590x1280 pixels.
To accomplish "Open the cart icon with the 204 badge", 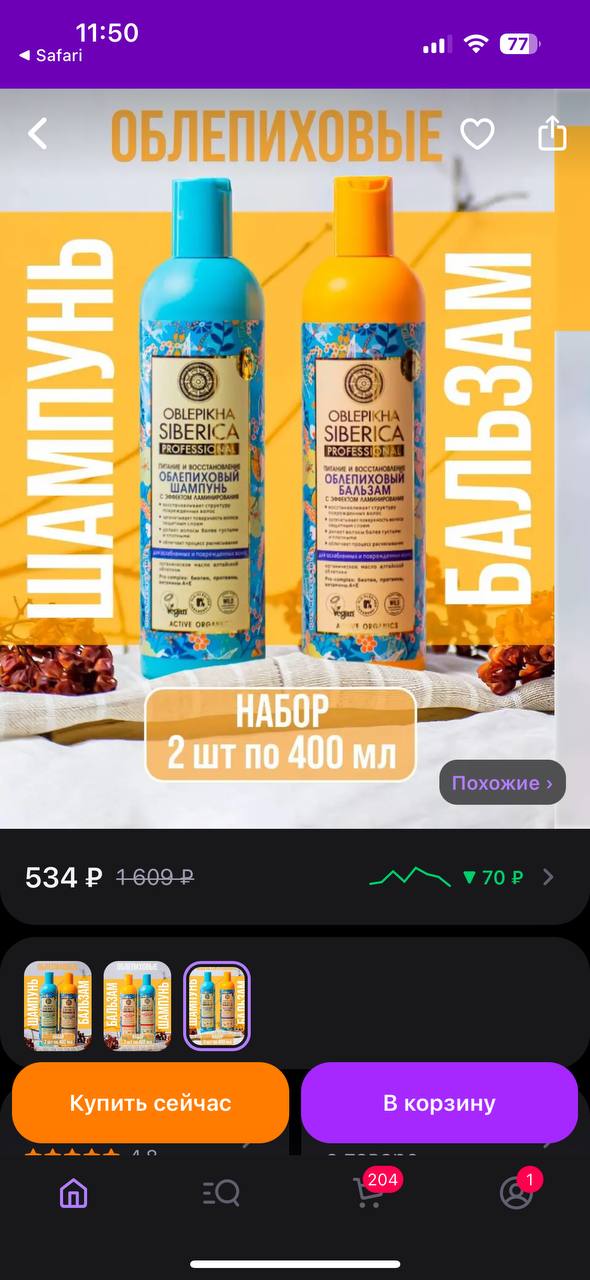I will [371, 1190].
